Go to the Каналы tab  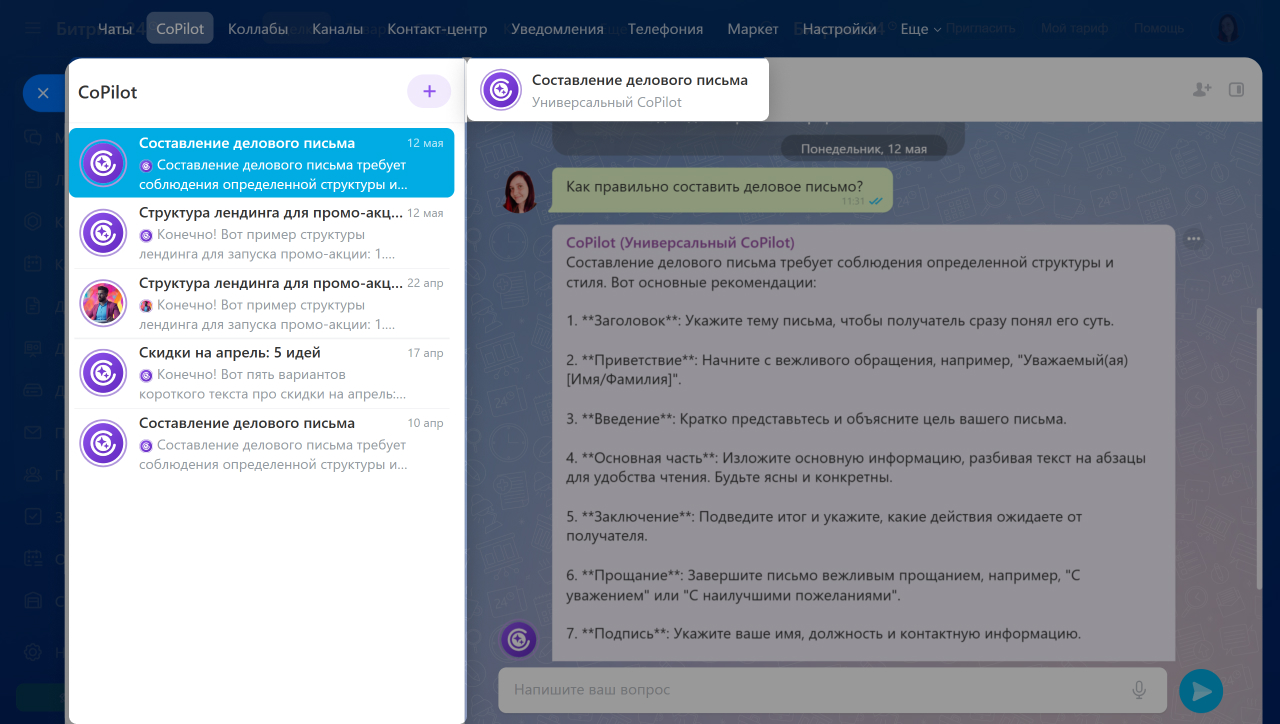[x=338, y=29]
